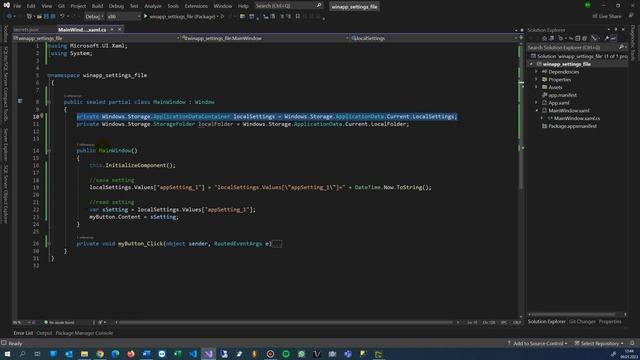Toggle Show All Files in Solution Explorer
640x360 pixels.
(584, 38)
